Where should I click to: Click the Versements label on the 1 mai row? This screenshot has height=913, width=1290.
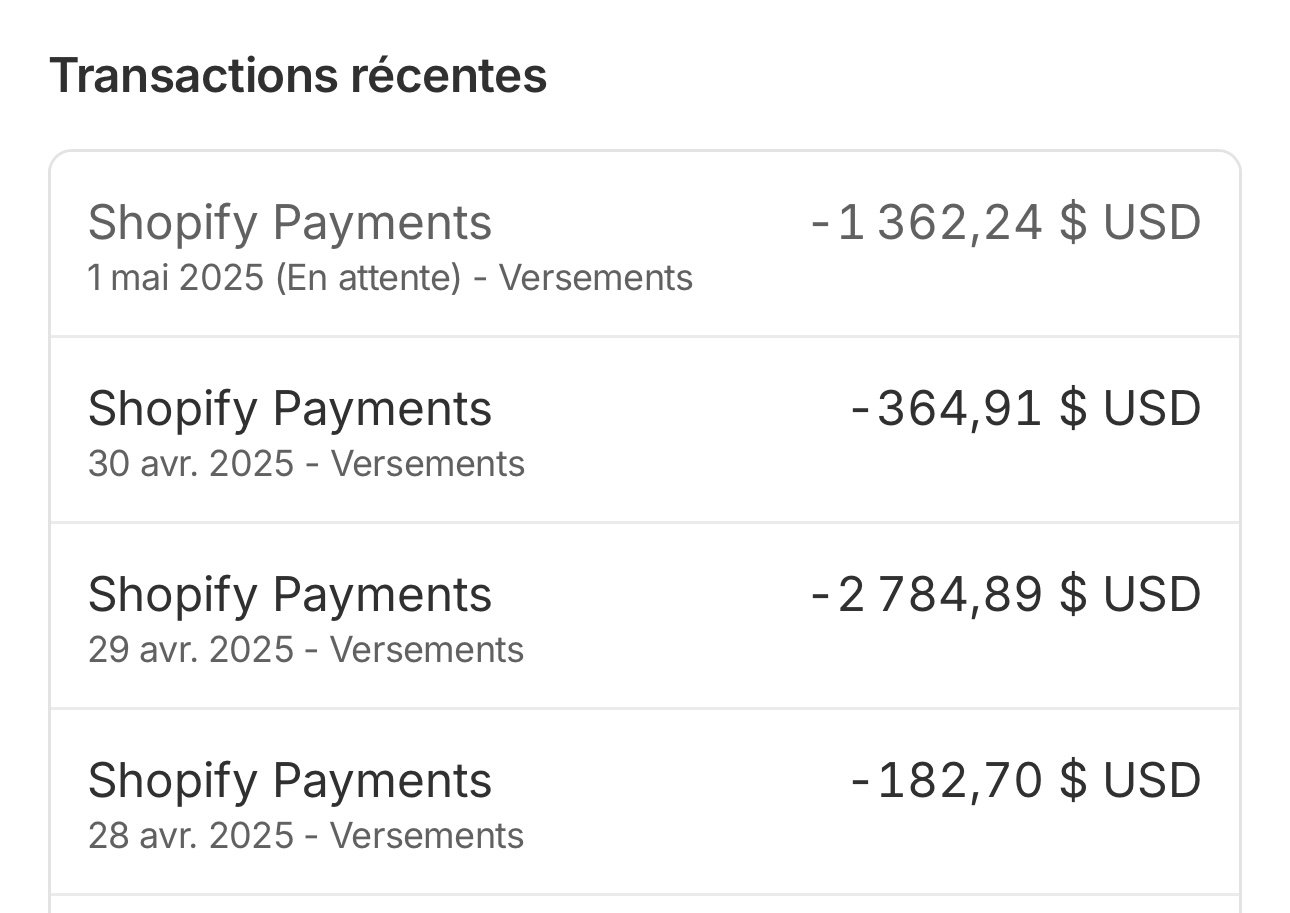(595, 278)
